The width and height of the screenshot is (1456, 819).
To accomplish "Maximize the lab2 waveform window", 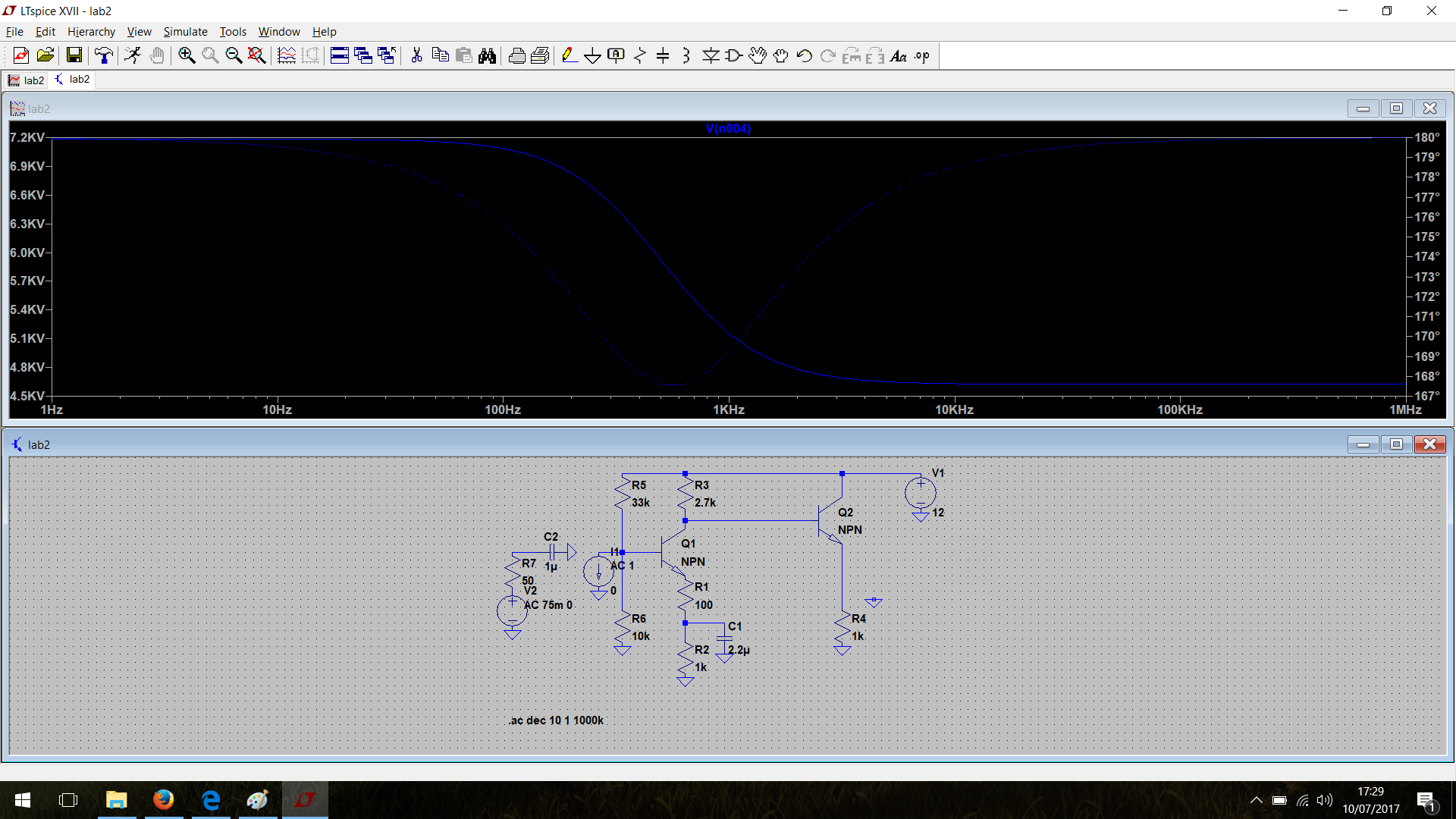I will click(1396, 108).
